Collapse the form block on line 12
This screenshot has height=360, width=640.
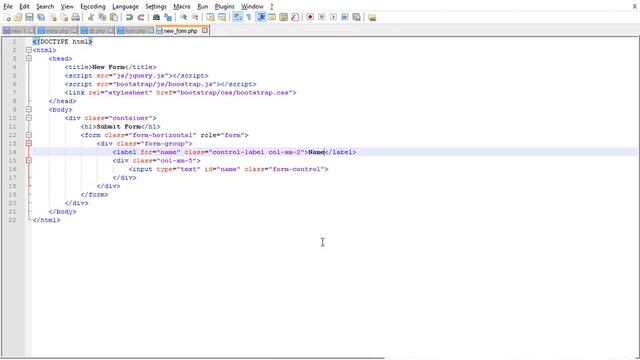click(x=29, y=135)
